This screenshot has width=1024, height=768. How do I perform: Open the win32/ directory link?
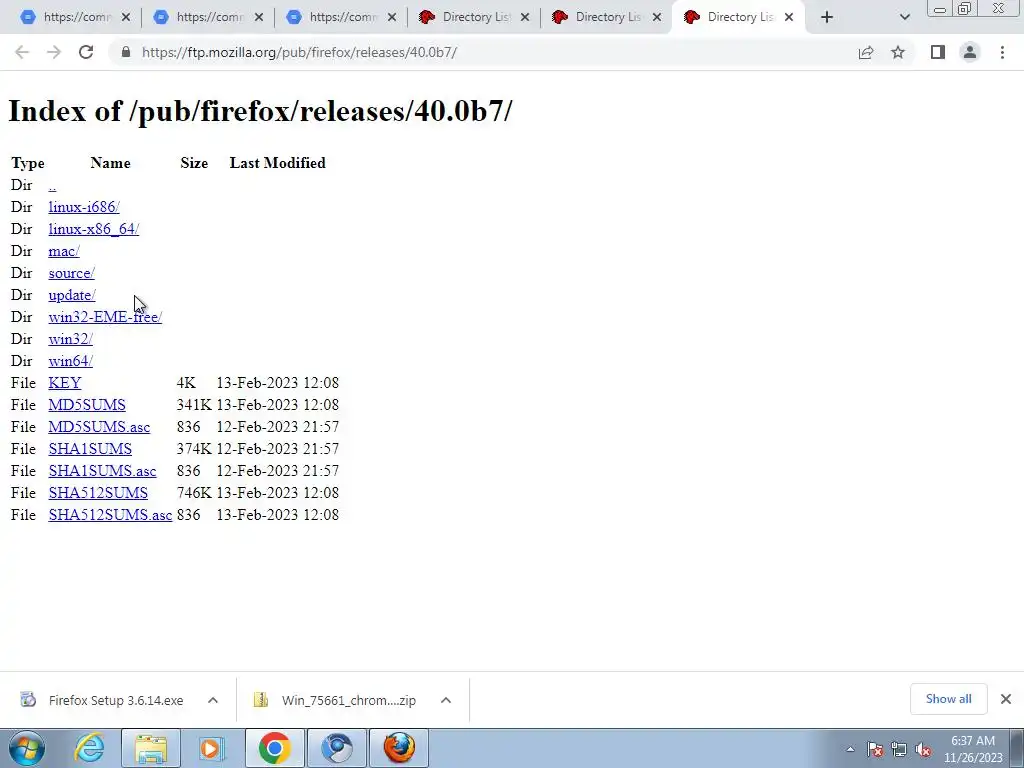[71, 339]
